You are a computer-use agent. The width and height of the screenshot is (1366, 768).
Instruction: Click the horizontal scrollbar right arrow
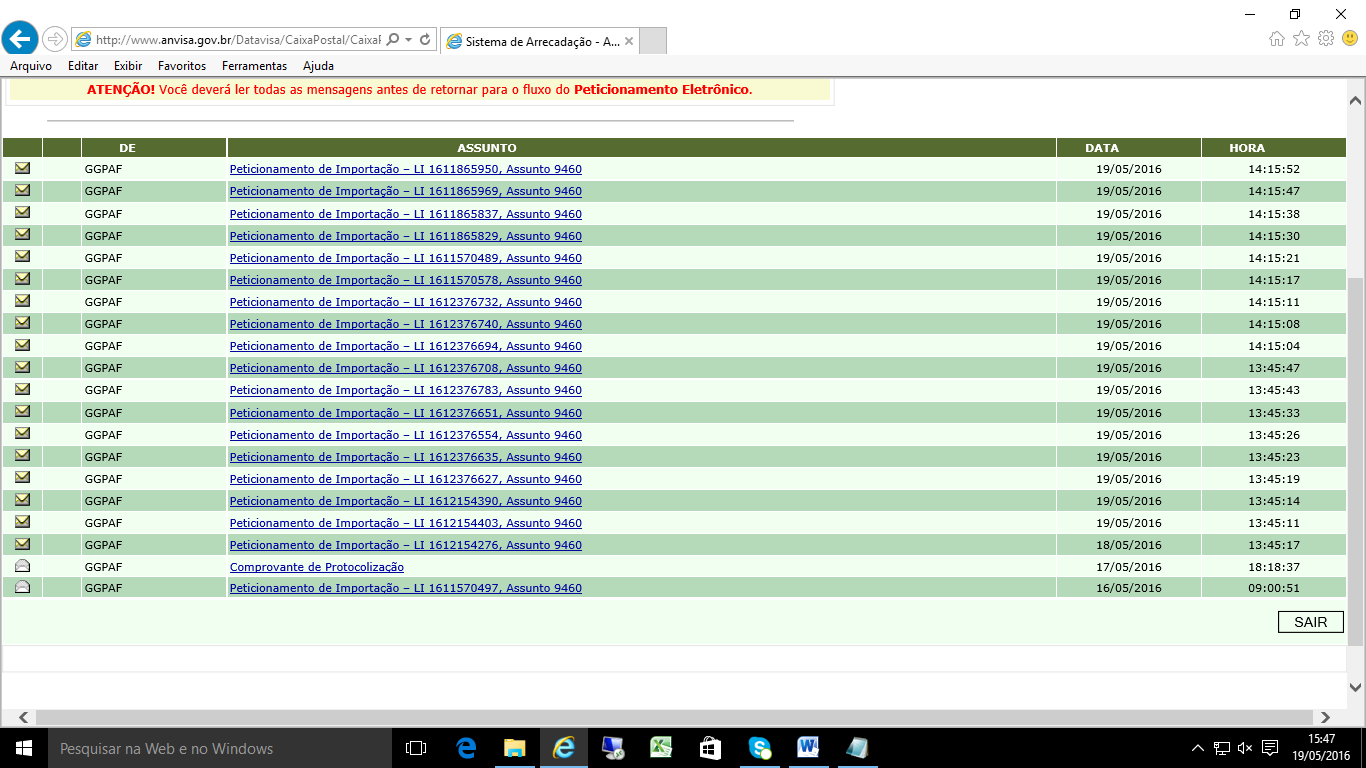[x=1325, y=717]
